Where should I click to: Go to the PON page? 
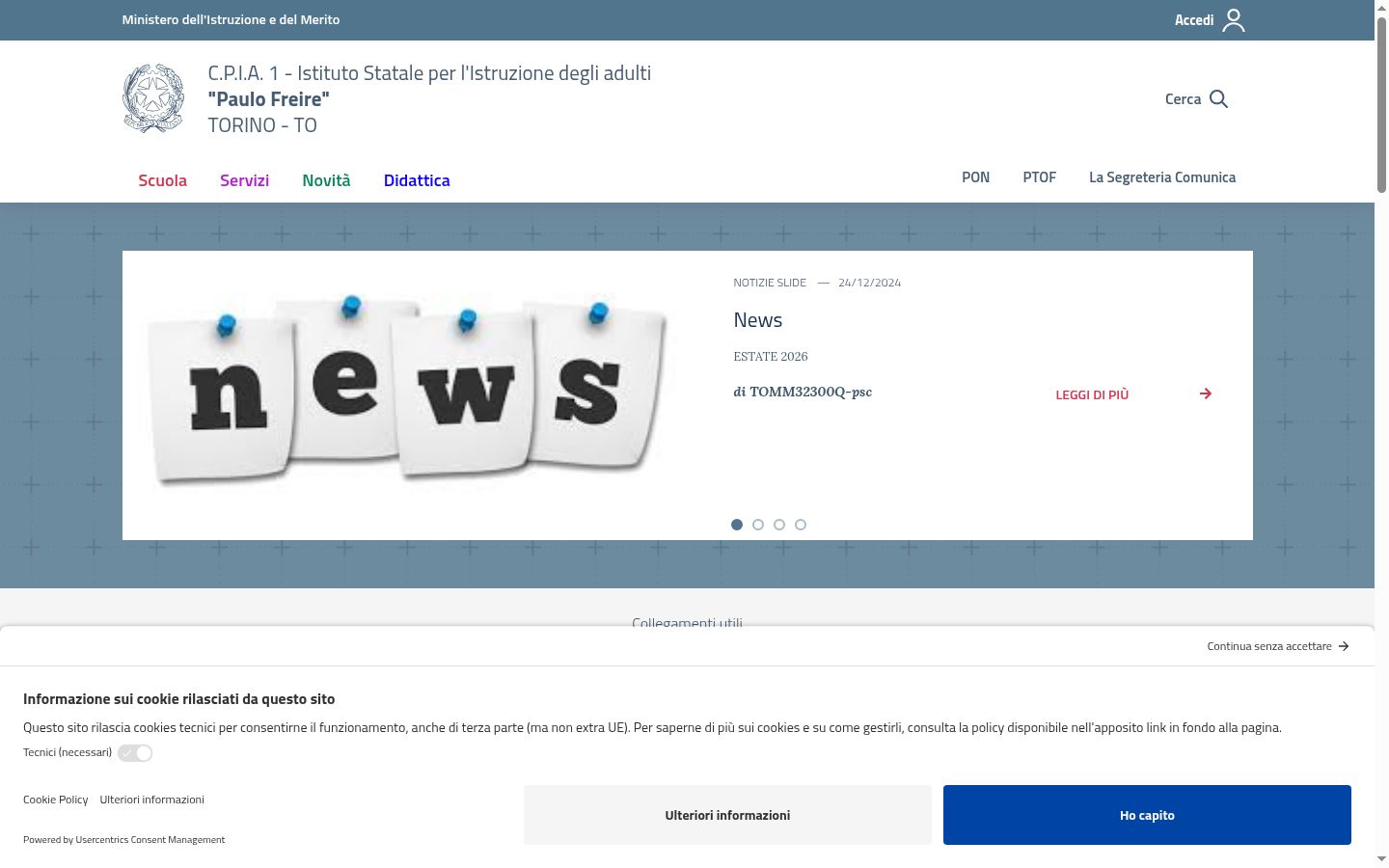tap(976, 177)
